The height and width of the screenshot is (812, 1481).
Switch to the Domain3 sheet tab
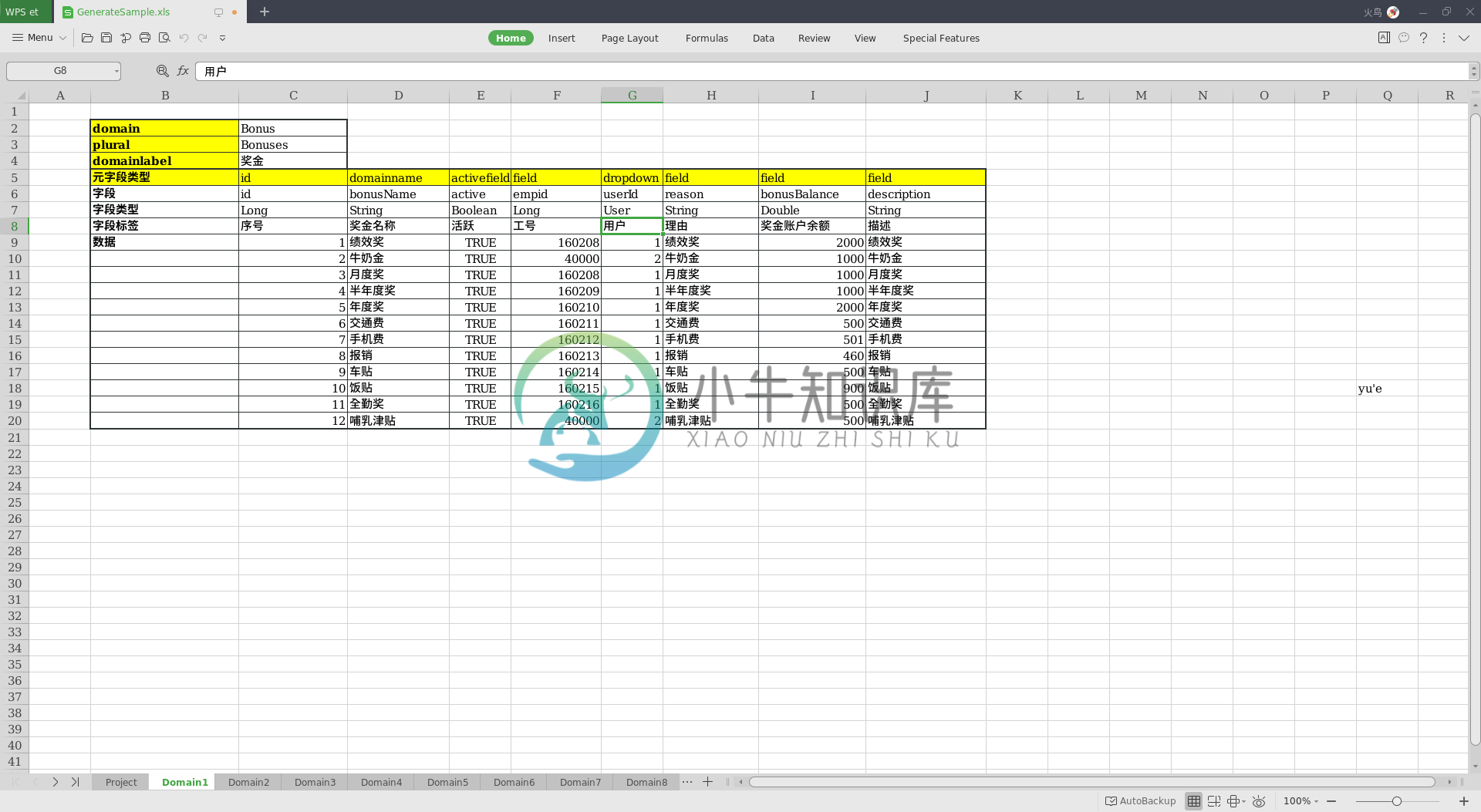(315, 782)
